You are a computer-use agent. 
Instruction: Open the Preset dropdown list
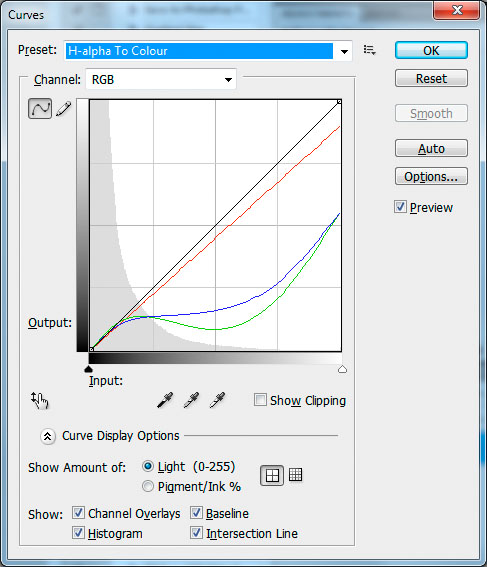click(208, 51)
